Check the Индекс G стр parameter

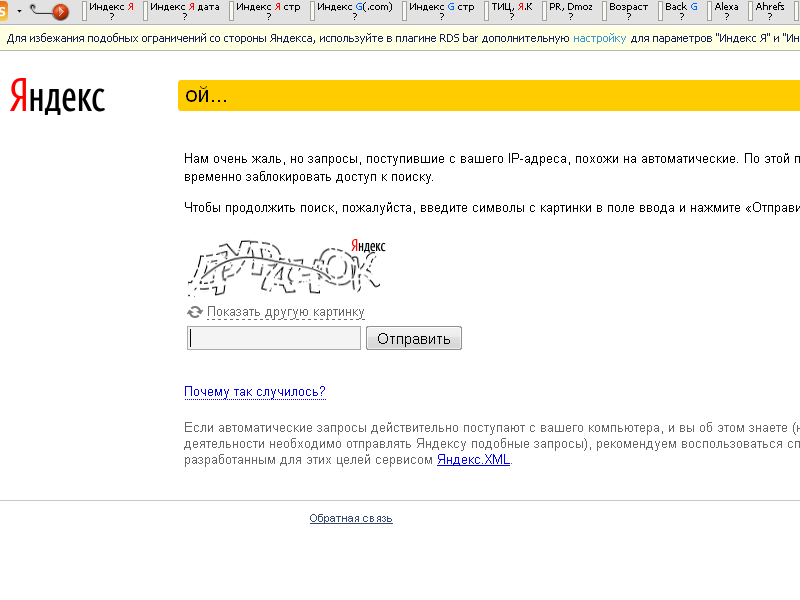point(441,11)
